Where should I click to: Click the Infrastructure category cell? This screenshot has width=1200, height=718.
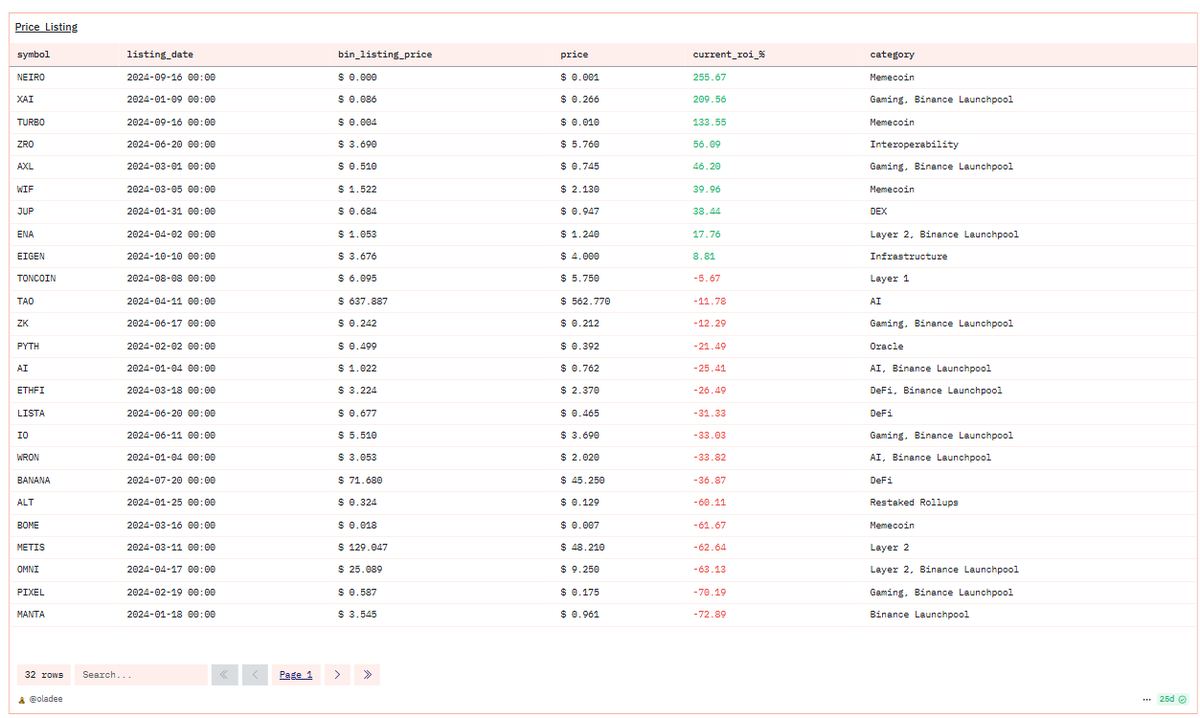909,256
